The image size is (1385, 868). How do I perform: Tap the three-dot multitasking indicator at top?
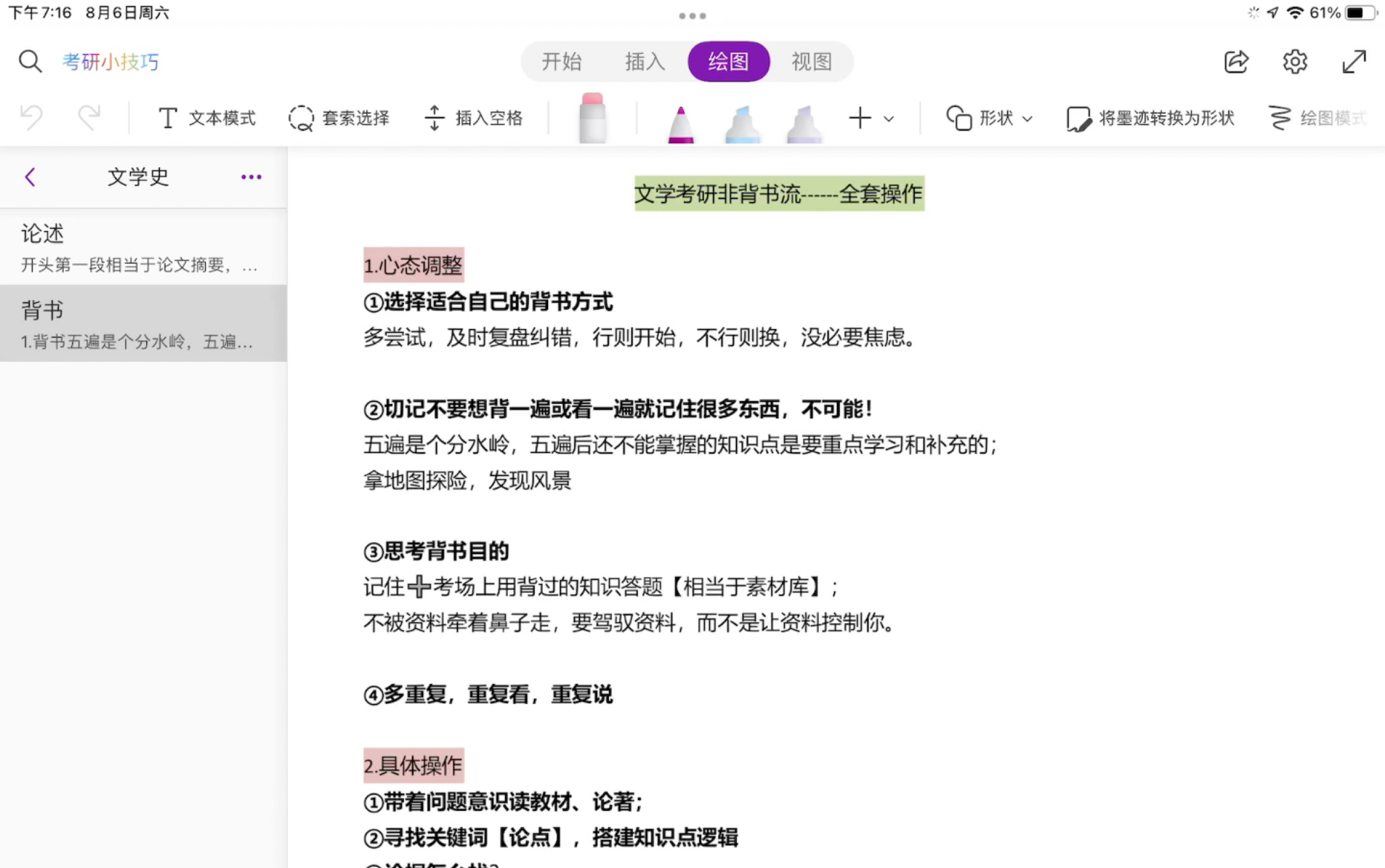[x=692, y=16]
